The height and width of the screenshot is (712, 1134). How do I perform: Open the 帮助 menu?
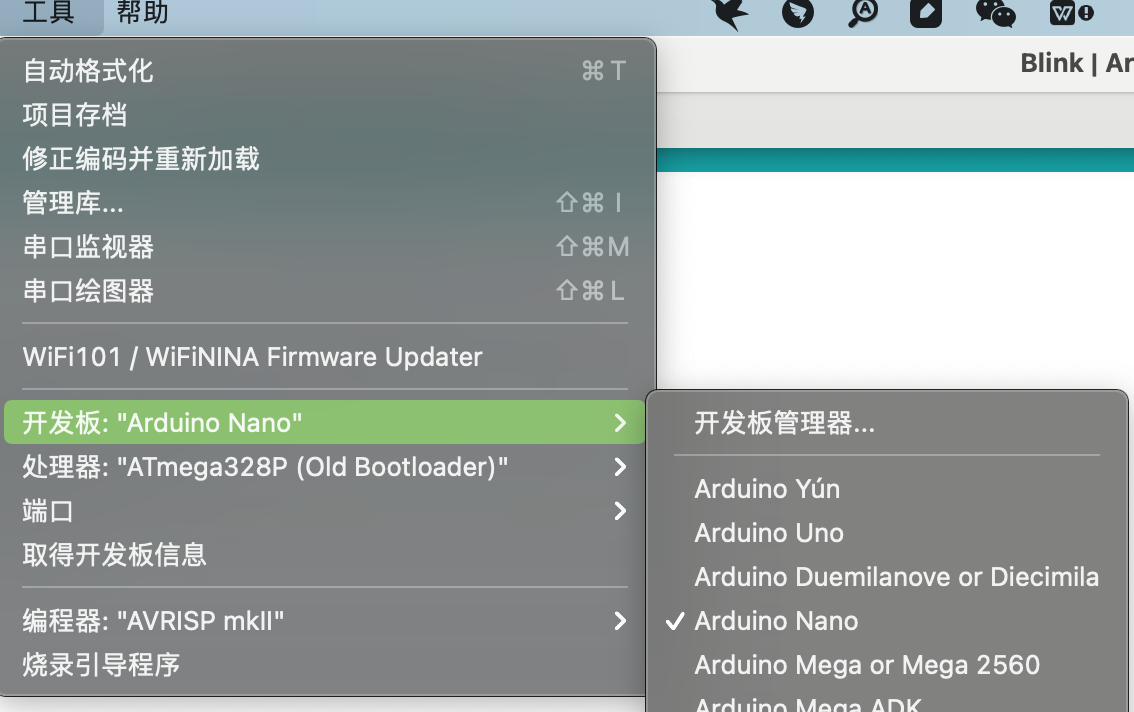coord(142,14)
